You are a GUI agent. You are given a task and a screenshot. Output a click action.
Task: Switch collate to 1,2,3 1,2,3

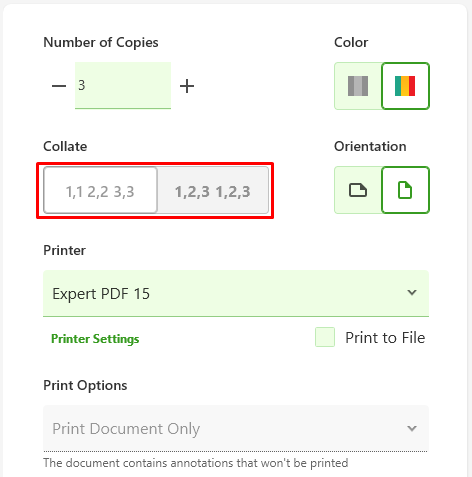point(213,190)
